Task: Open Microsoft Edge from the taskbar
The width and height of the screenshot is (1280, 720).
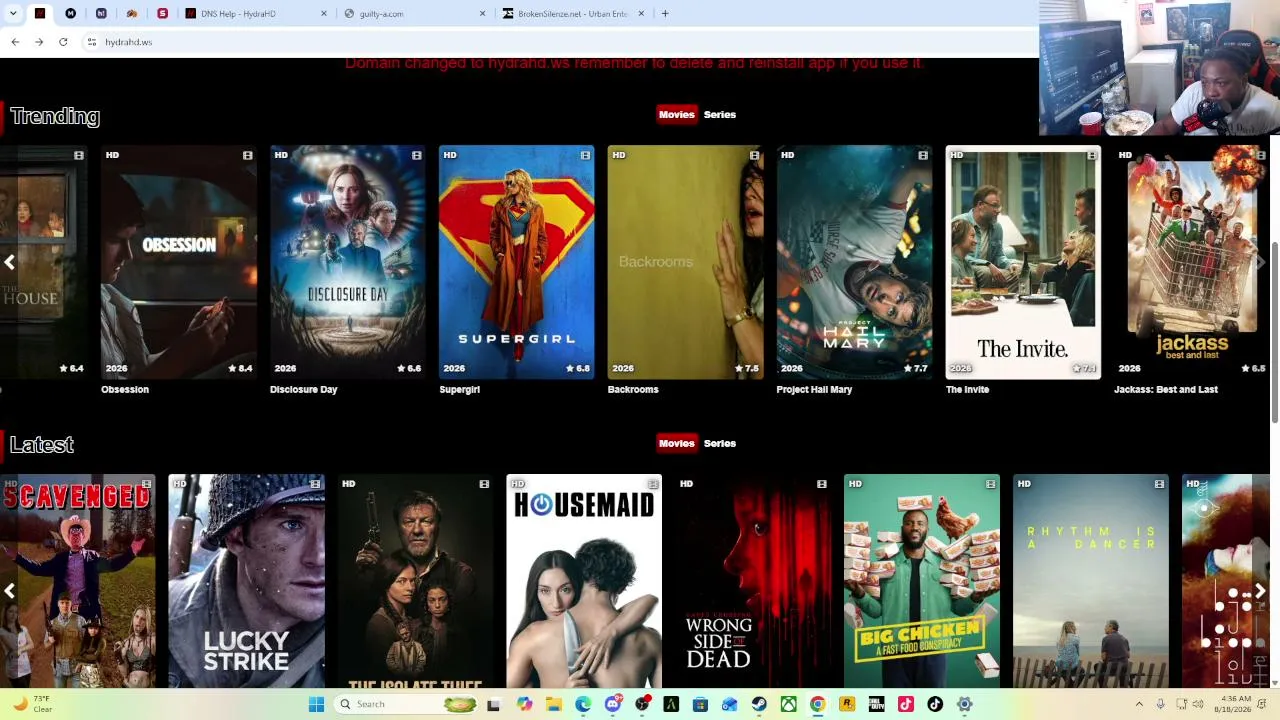Action: [x=583, y=704]
